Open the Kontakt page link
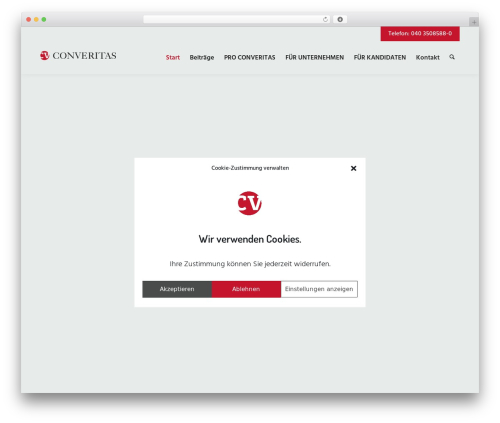Viewport: 500px width, 423px height. (x=427, y=57)
